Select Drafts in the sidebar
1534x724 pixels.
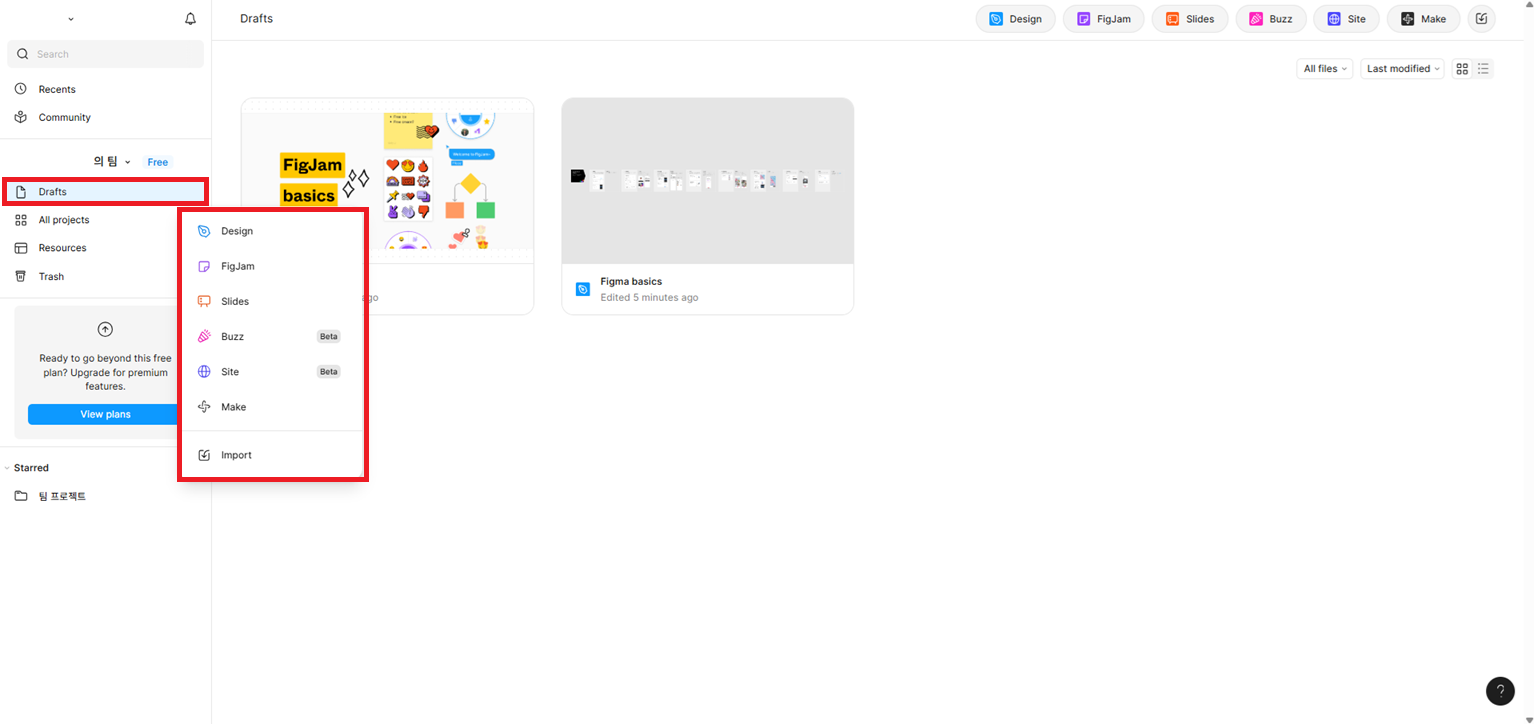pos(105,191)
